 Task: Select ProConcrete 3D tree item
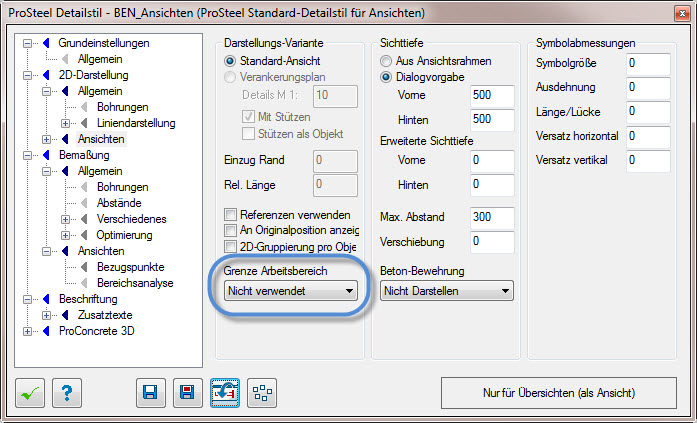pyautogui.click(x=96, y=331)
